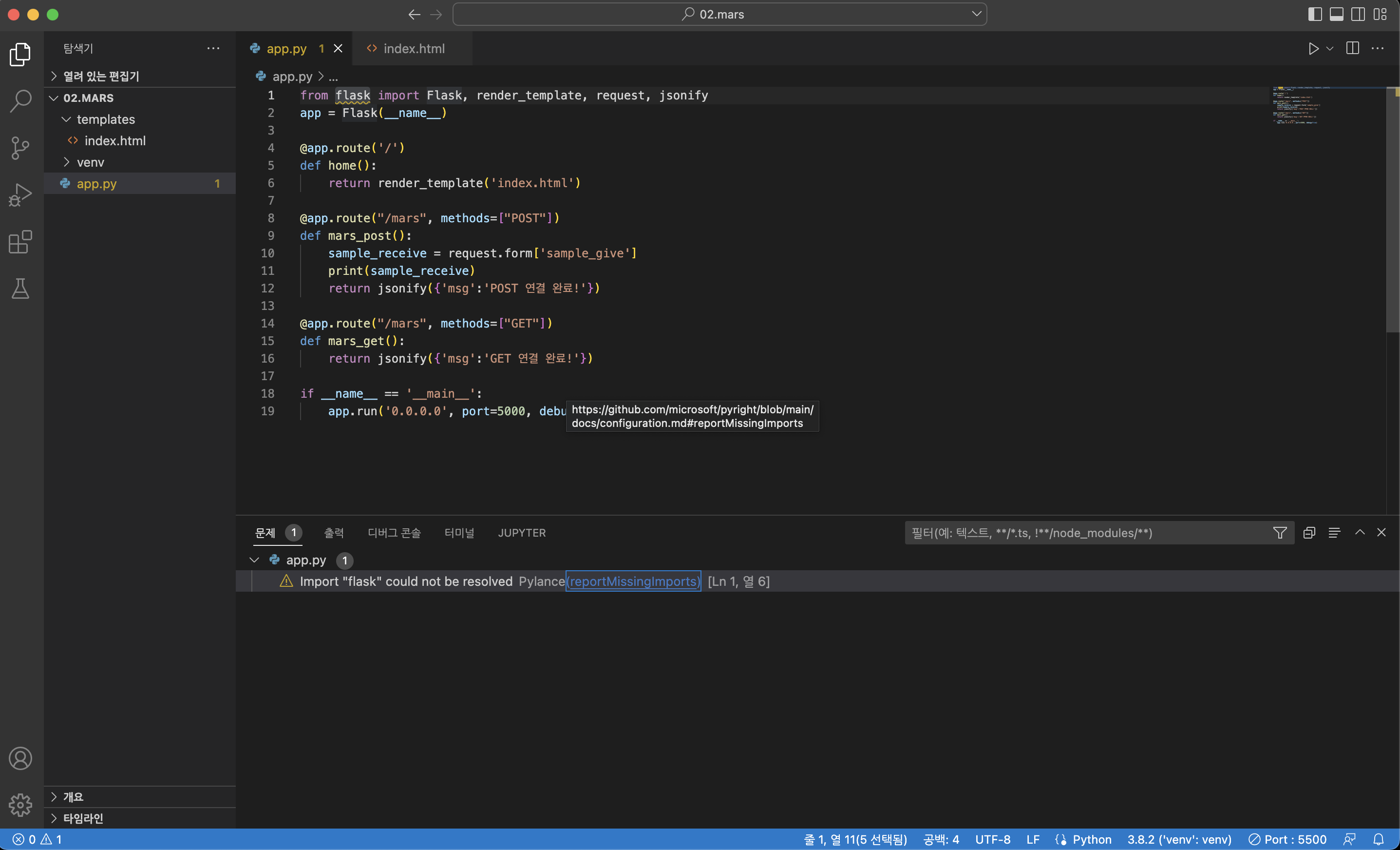Toggle the secondary side bar
The image size is (1400, 850).
(x=1359, y=14)
